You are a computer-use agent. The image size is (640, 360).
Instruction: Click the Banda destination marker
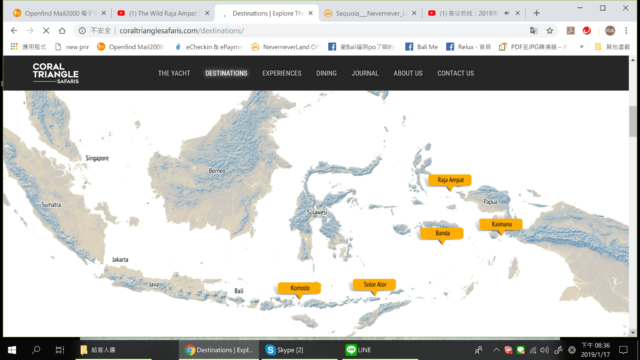pyautogui.click(x=442, y=233)
